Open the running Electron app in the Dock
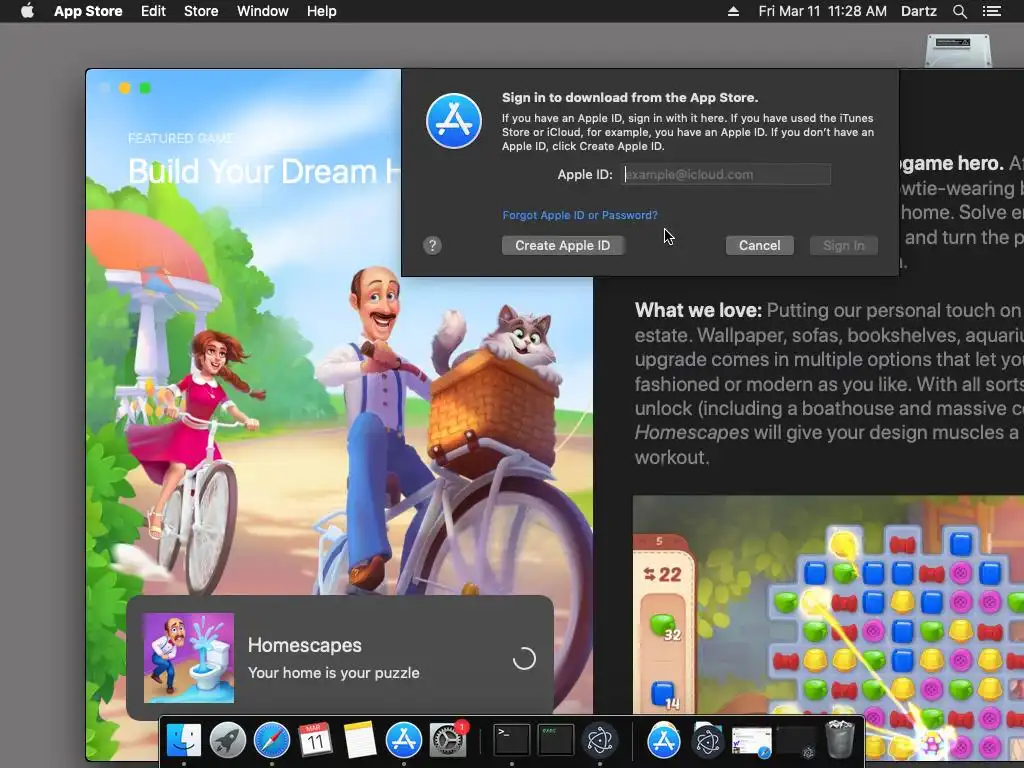 pos(600,740)
